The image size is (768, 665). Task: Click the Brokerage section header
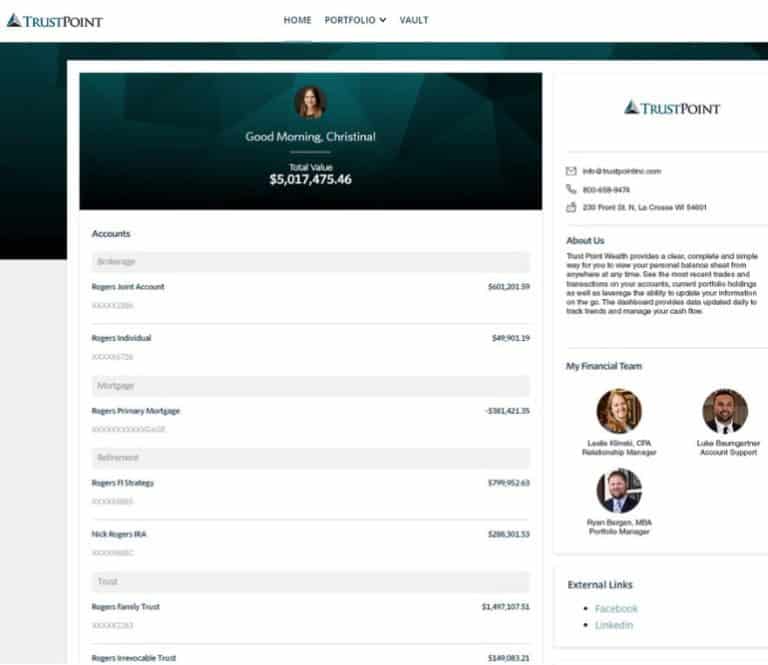[x=311, y=262]
